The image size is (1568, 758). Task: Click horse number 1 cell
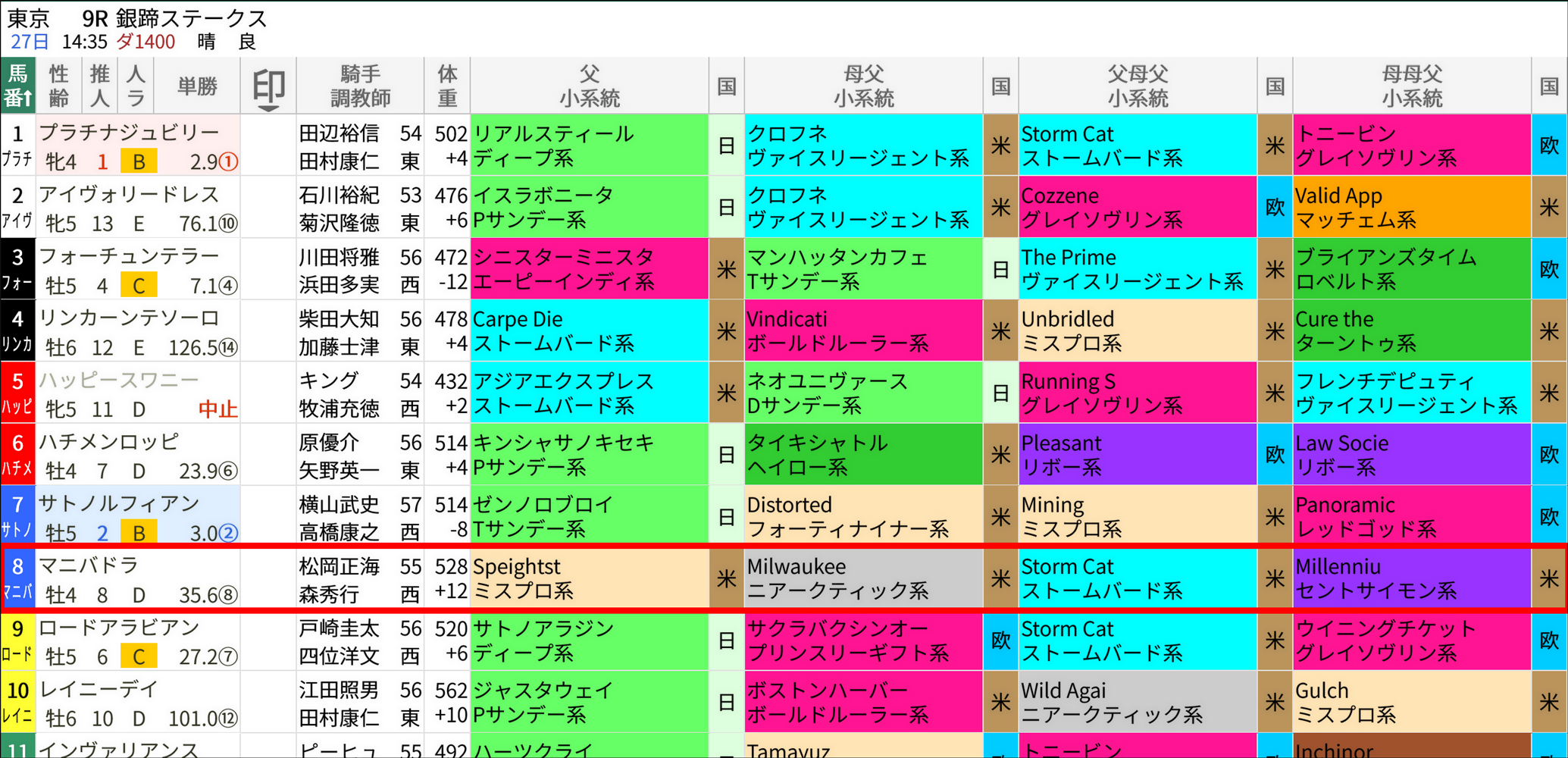(x=17, y=145)
